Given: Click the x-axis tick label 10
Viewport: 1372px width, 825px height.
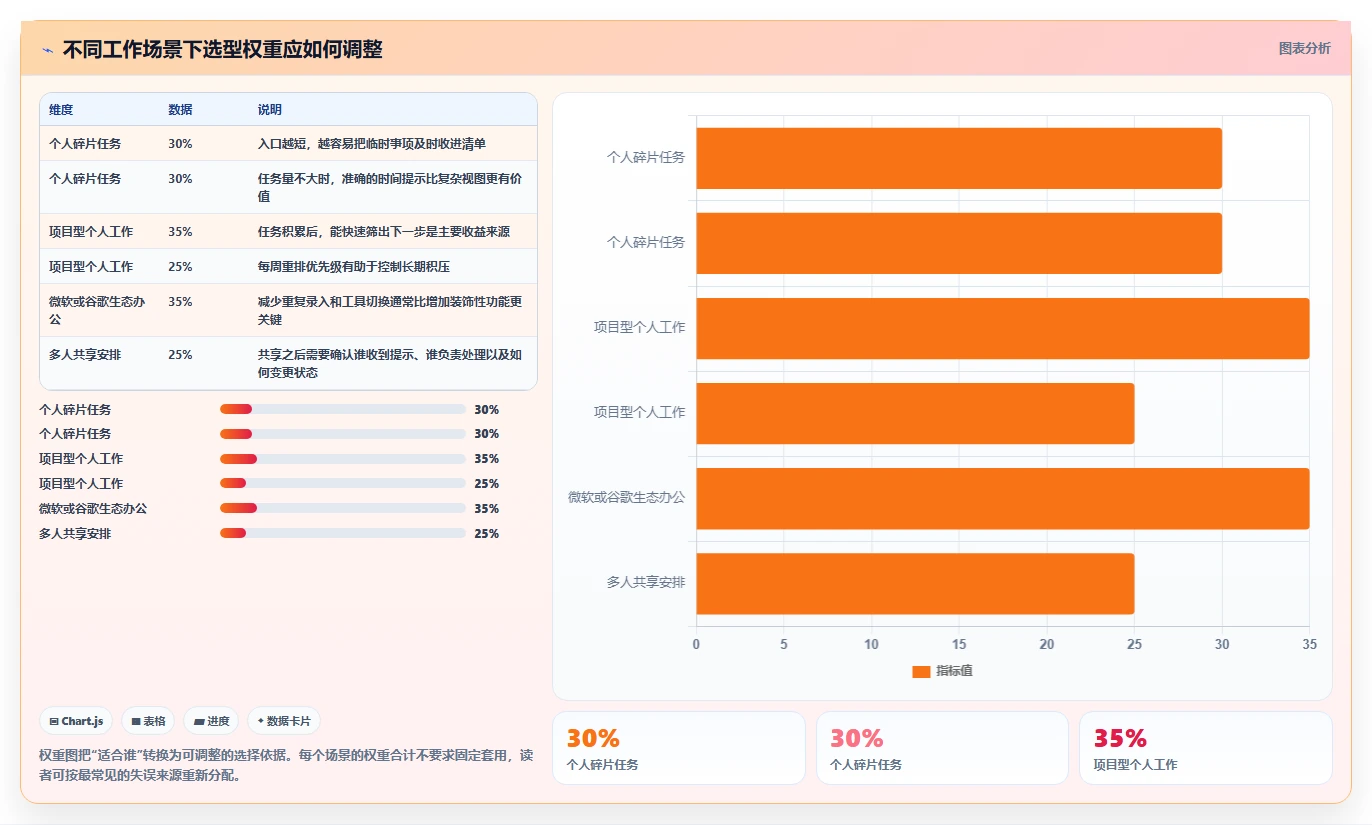Looking at the screenshot, I should pos(871,644).
